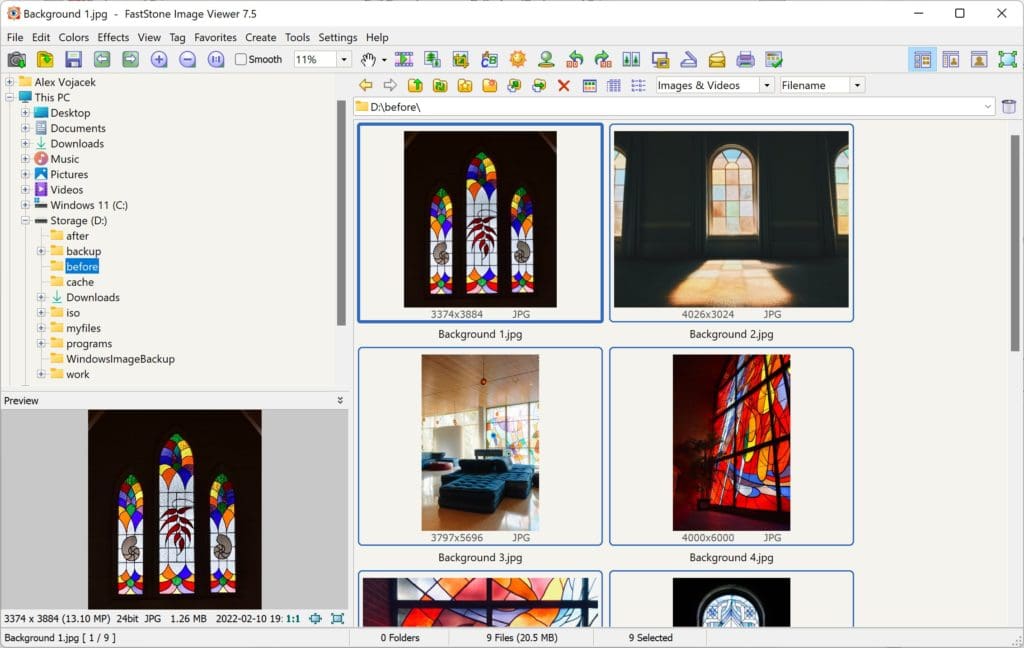The width and height of the screenshot is (1024, 648).
Task: Open the zoom percentage dropdown showing 11%
Action: [344, 59]
